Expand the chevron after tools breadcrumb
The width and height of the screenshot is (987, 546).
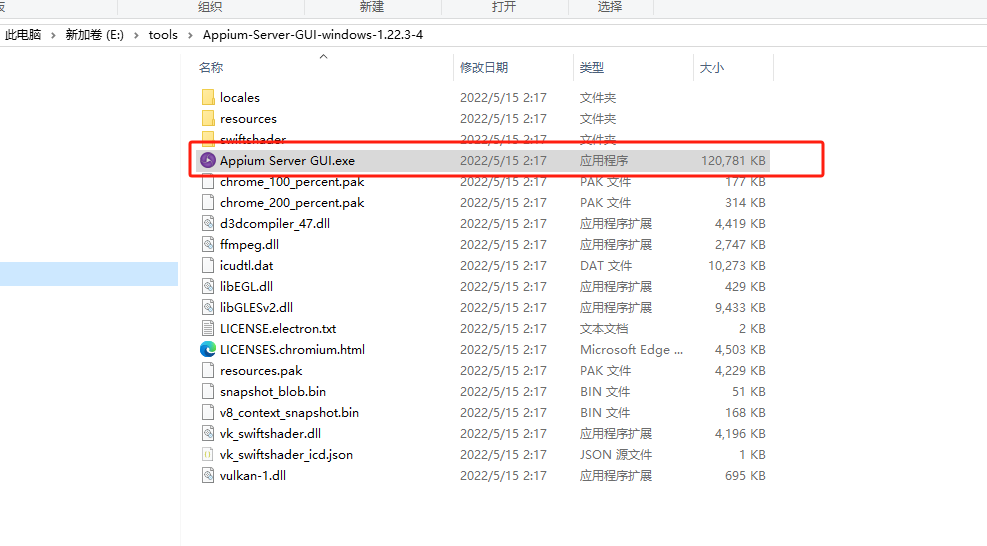(190, 35)
